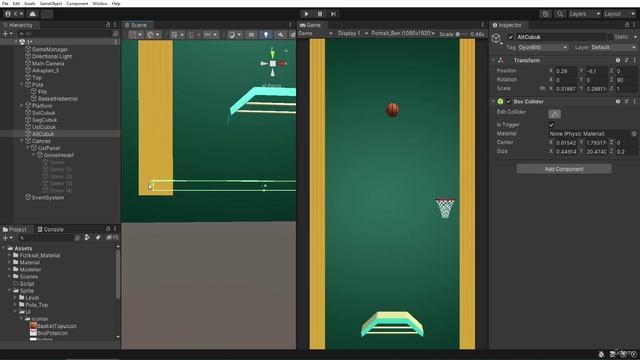The width and height of the screenshot is (640, 360).
Task: Open the Layout dropdown
Action: [620, 14]
